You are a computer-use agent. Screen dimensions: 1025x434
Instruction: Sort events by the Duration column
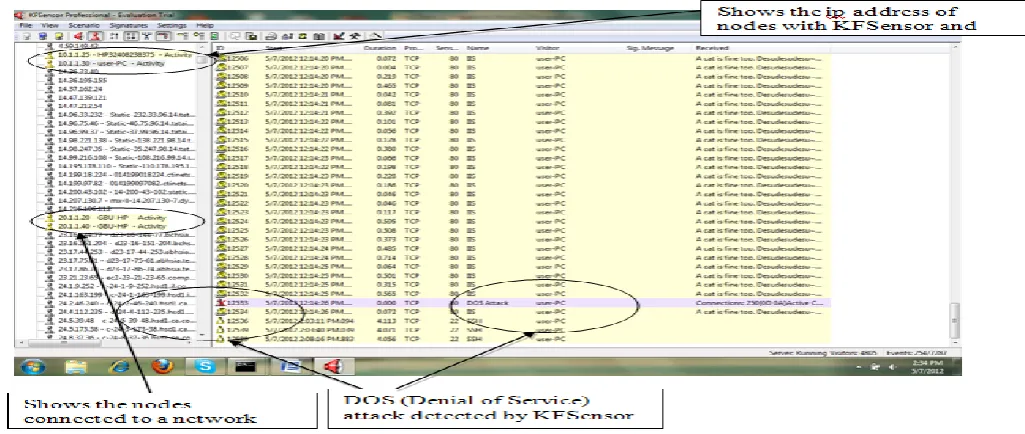(380, 48)
